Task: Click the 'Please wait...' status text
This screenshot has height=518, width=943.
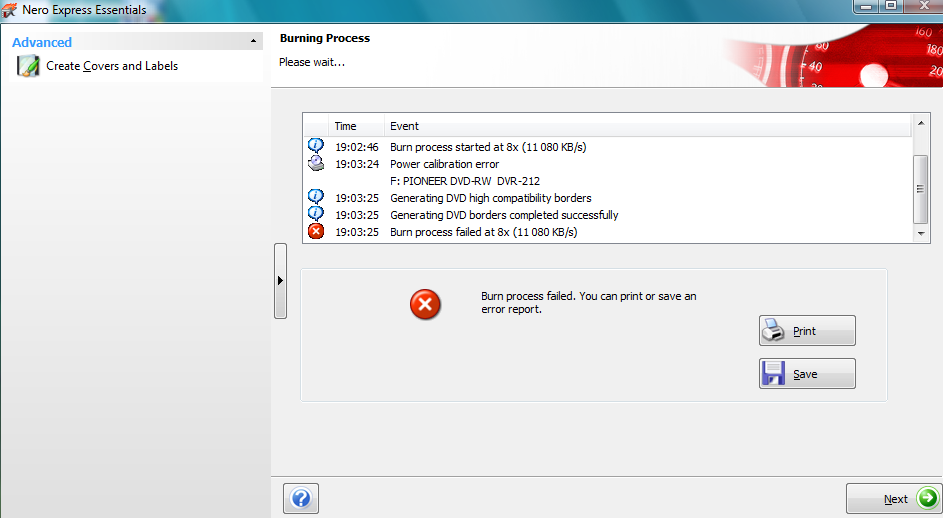Action: pyautogui.click(x=312, y=62)
